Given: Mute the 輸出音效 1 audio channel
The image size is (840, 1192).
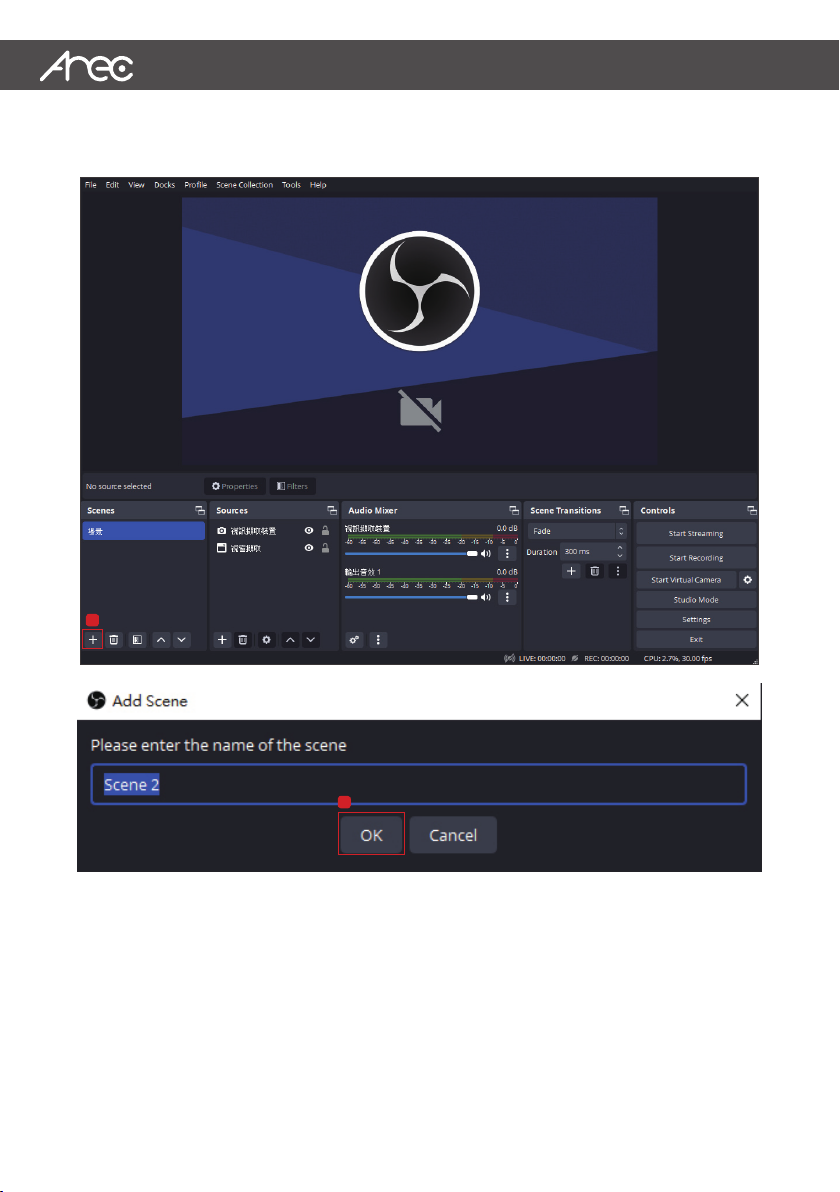Looking at the screenshot, I should [486, 598].
